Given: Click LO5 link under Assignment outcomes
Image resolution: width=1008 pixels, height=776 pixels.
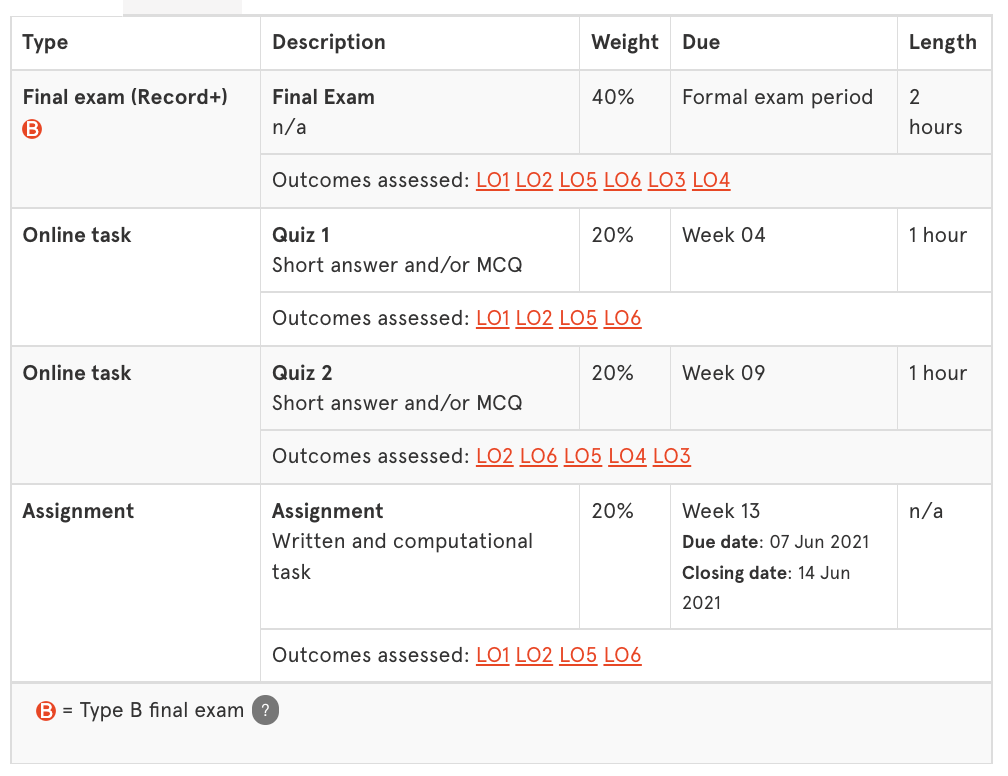Looking at the screenshot, I should (x=578, y=656).
